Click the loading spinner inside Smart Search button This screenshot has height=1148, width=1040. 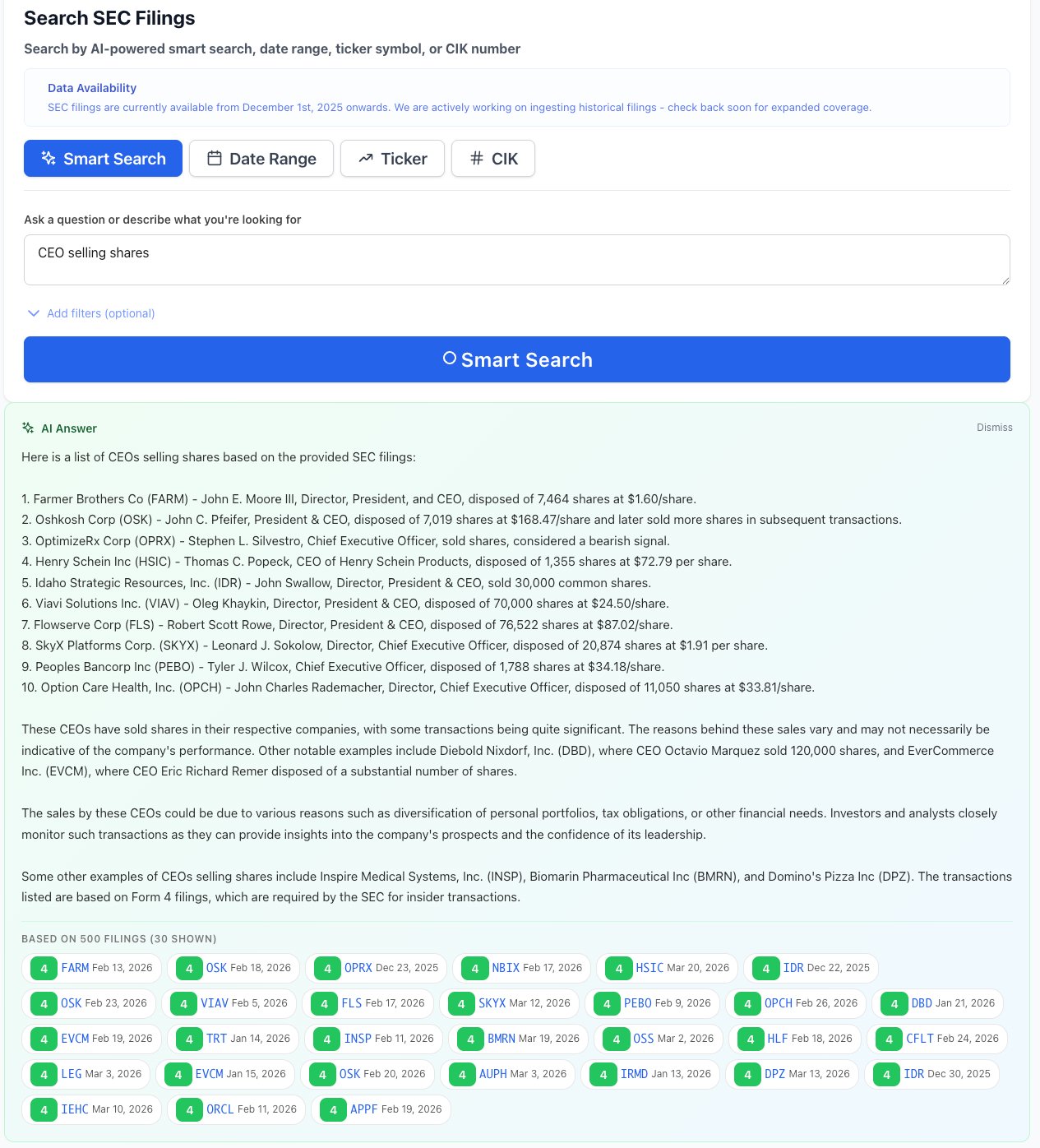click(x=450, y=359)
